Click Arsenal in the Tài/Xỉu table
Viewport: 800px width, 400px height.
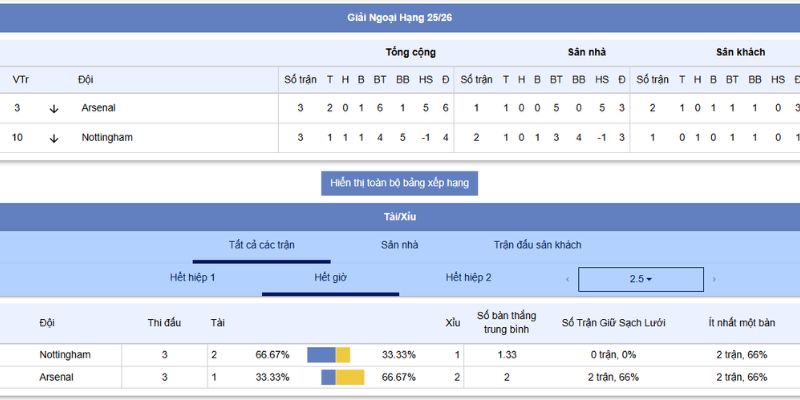(56, 377)
